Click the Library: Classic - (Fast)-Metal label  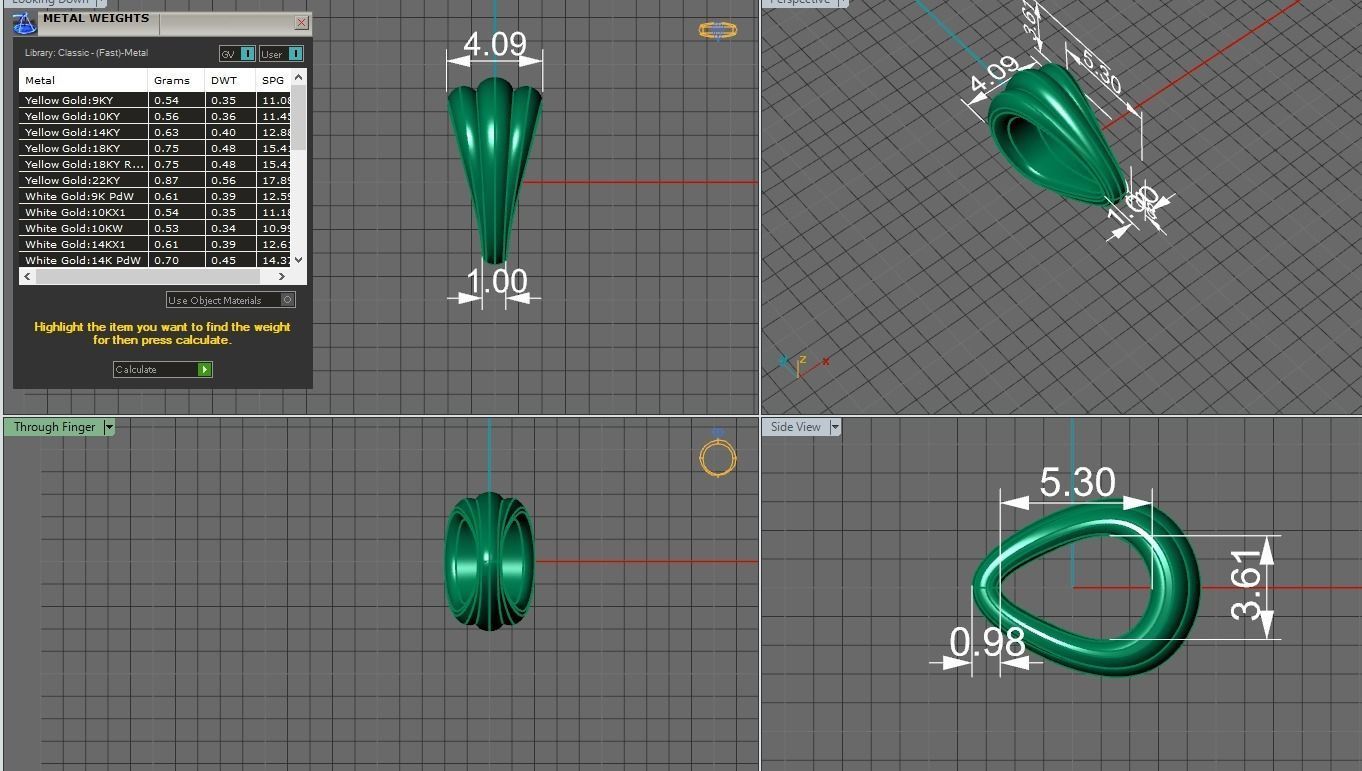[86, 53]
